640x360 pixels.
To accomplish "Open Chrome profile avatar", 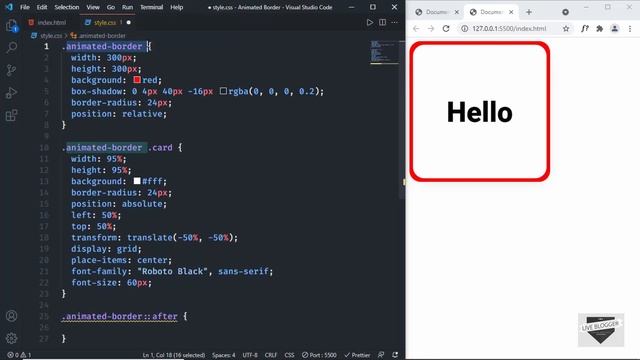I will [x=614, y=29].
